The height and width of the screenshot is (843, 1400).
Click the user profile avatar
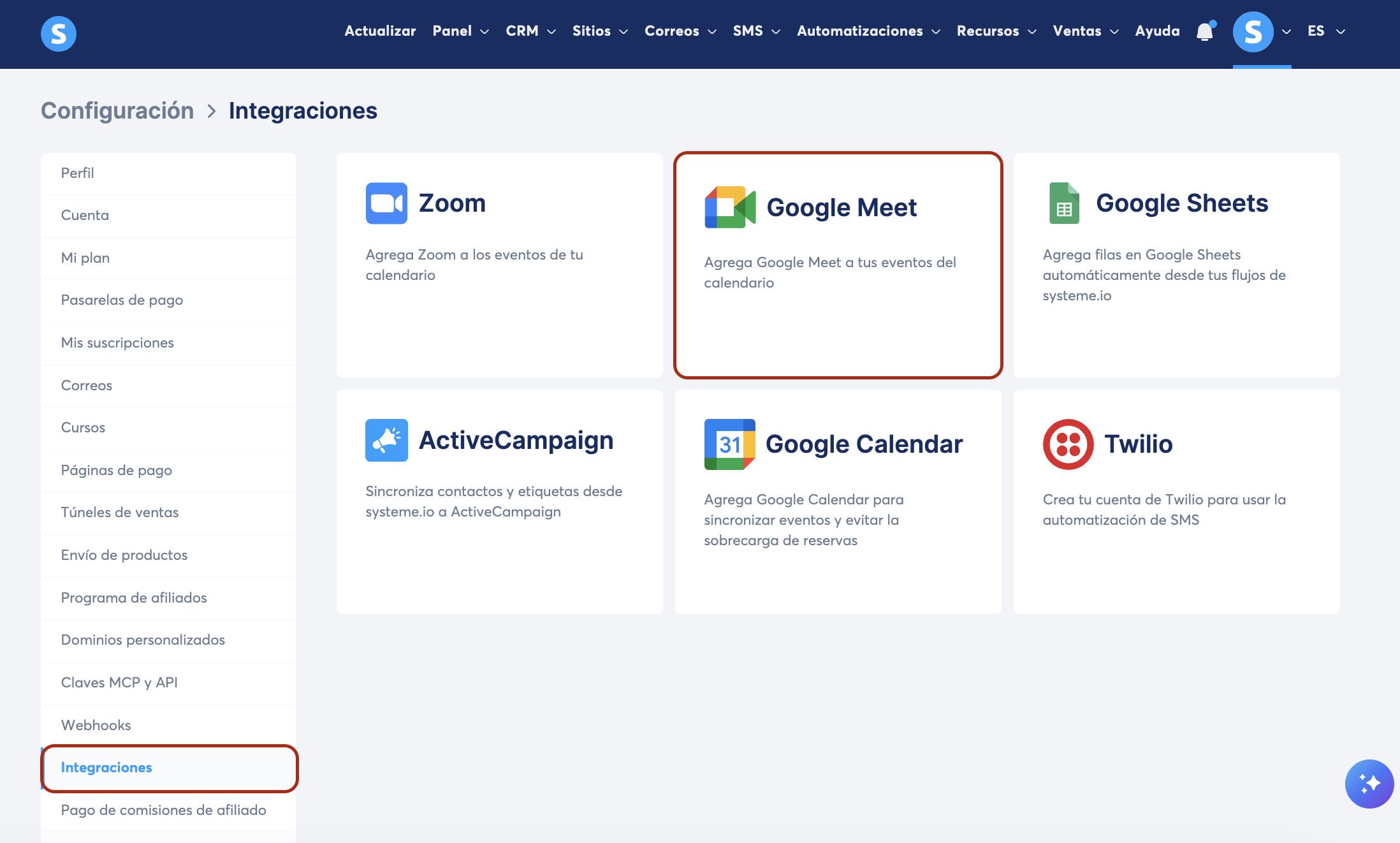coord(1253,32)
